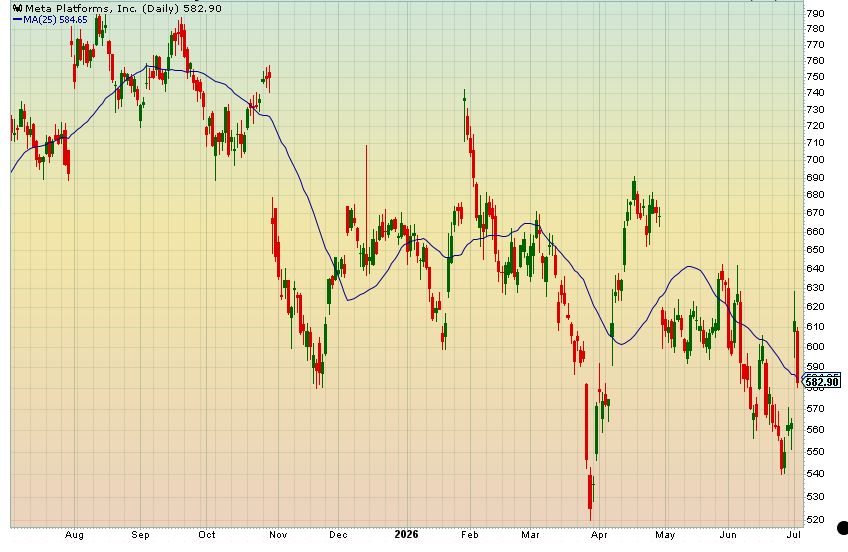
Task: Click the 740 value on the price scale
Action: [815, 93]
